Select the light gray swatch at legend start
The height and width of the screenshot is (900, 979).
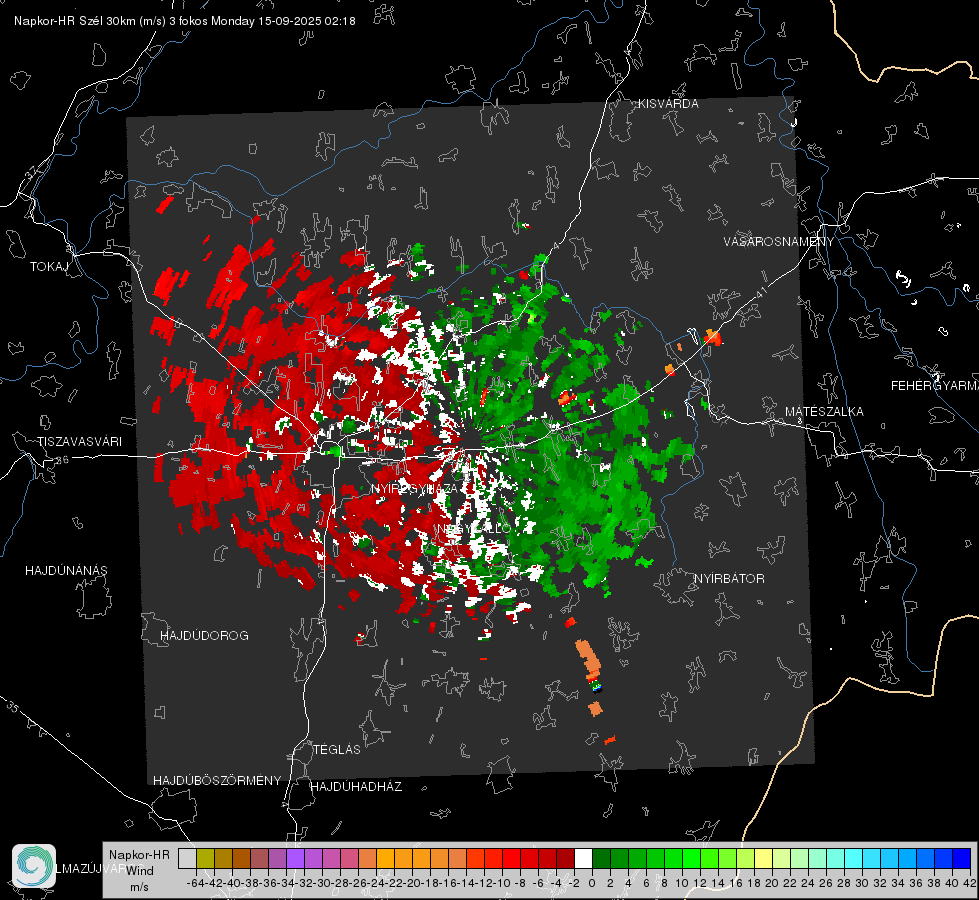coord(187,858)
